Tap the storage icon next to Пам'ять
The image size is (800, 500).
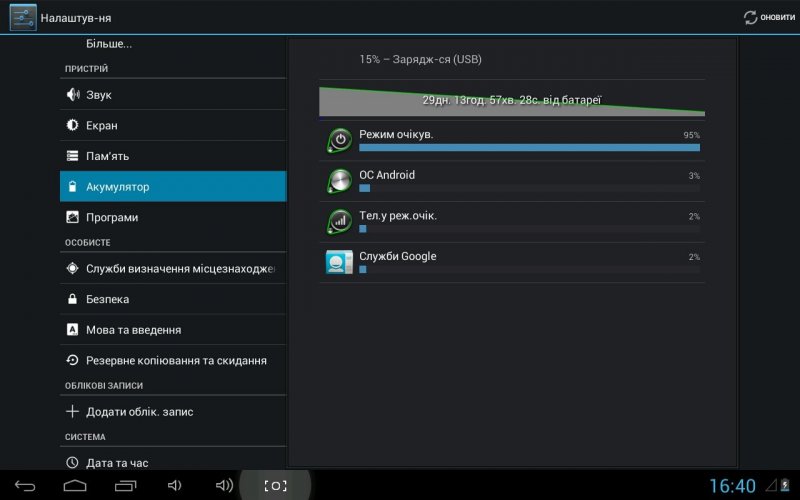pyautogui.click(x=72, y=156)
